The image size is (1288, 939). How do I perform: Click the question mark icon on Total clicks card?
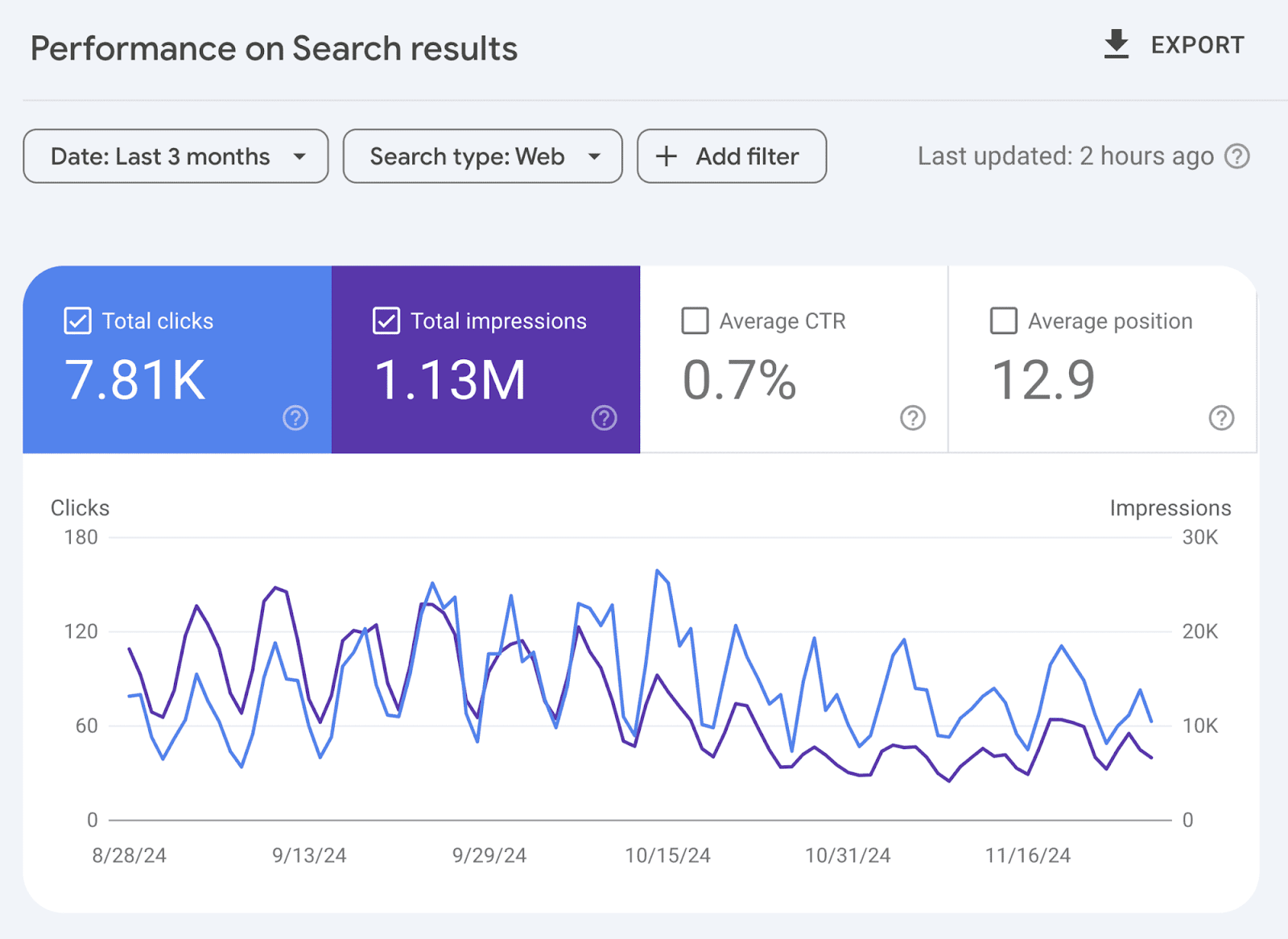[295, 418]
